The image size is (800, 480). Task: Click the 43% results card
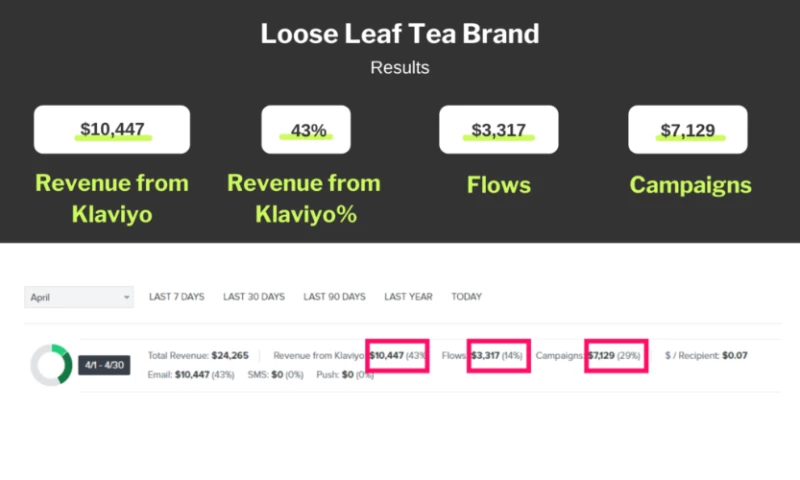coord(308,130)
